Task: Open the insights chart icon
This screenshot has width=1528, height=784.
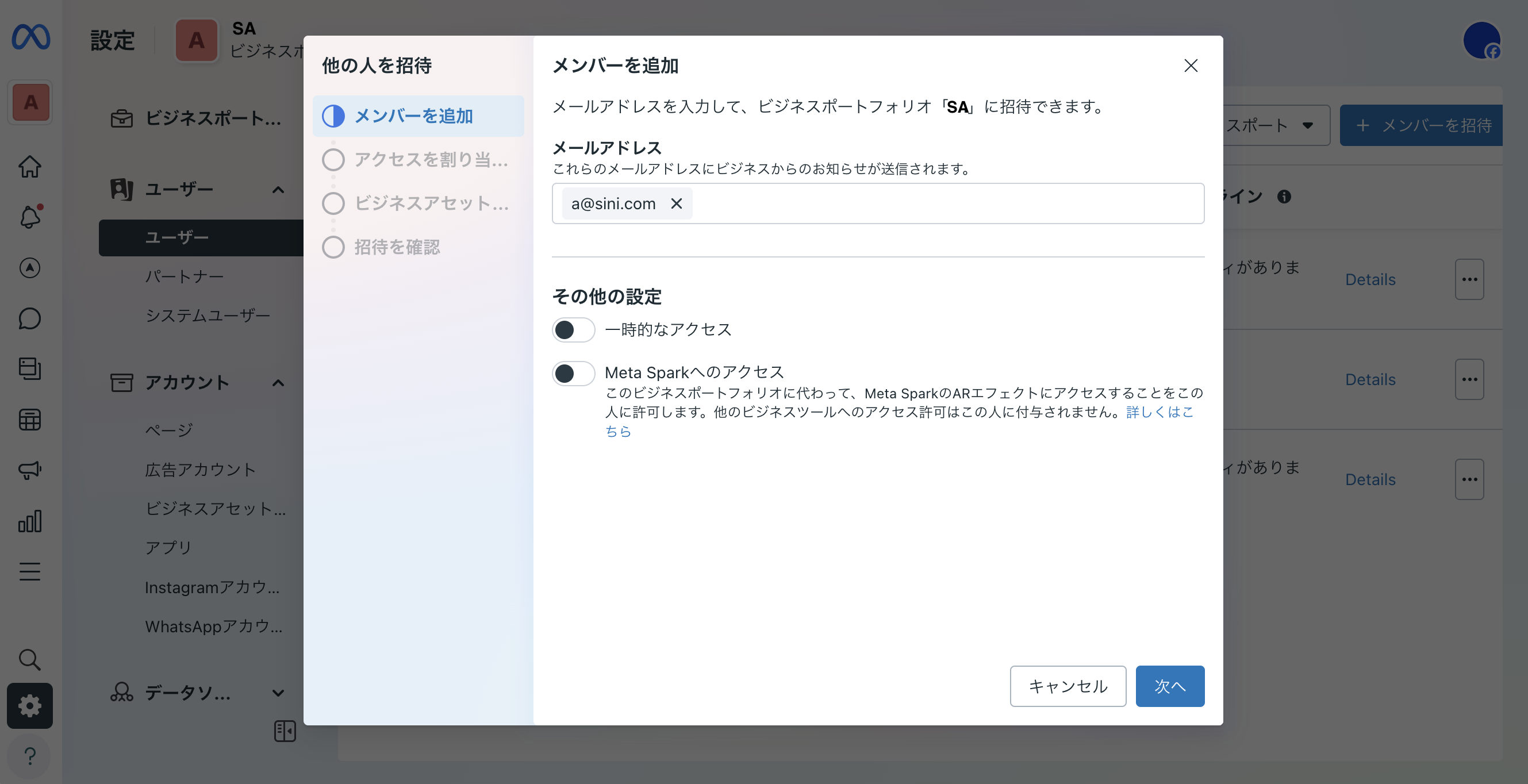Action: (30, 521)
